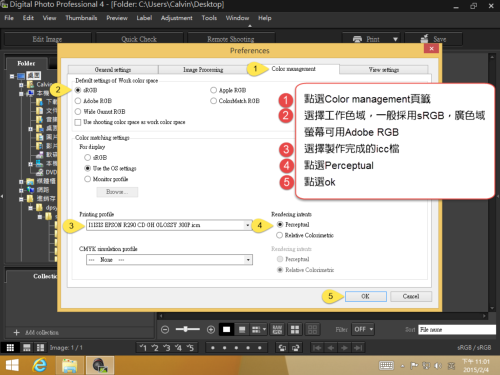Switch to thumbnail grid layout icon
This screenshot has height=375, width=500.
click(x=10, y=348)
